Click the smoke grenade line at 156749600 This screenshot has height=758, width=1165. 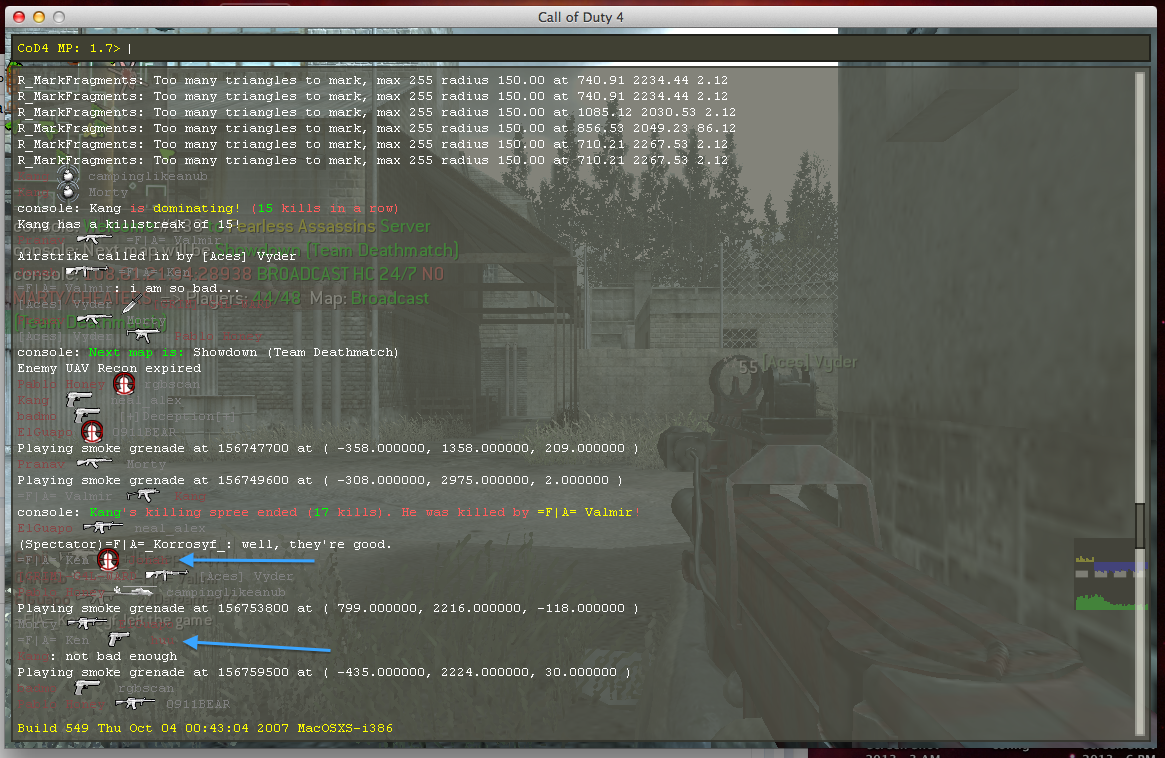pyautogui.click(x=319, y=480)
